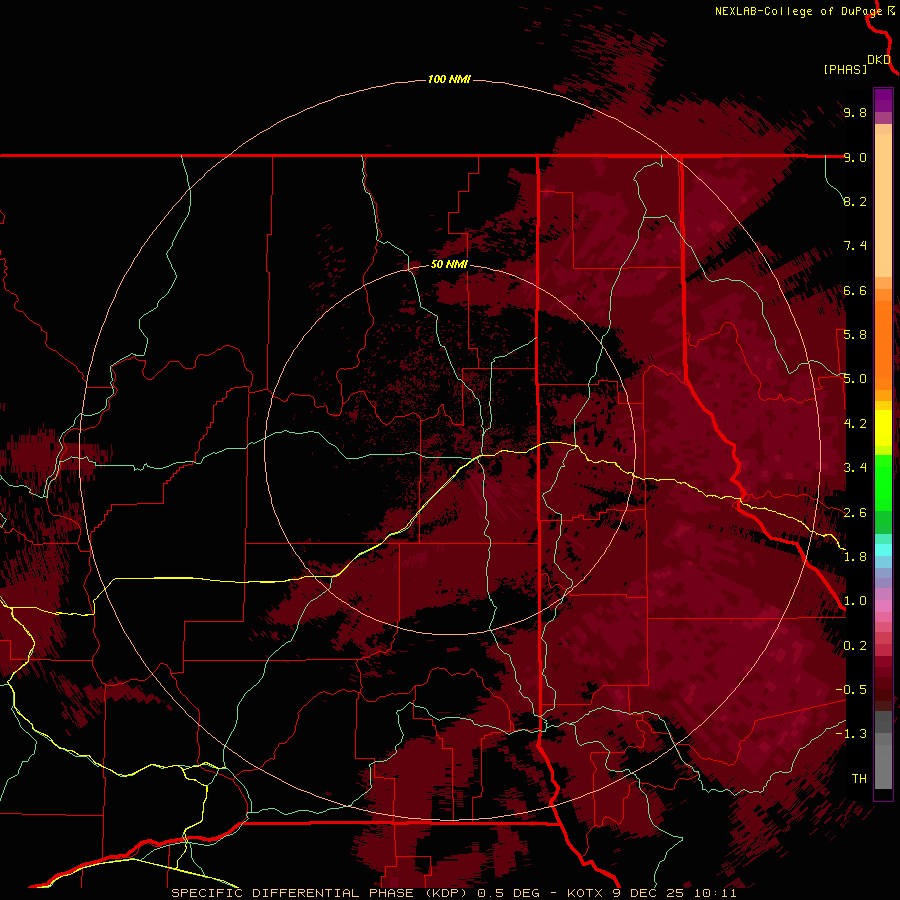The width and height of the screenshot is (900, 900).
Task: Click the 9.0 value on the color scale
Action: pyautogui.click(x=855, y=157)
